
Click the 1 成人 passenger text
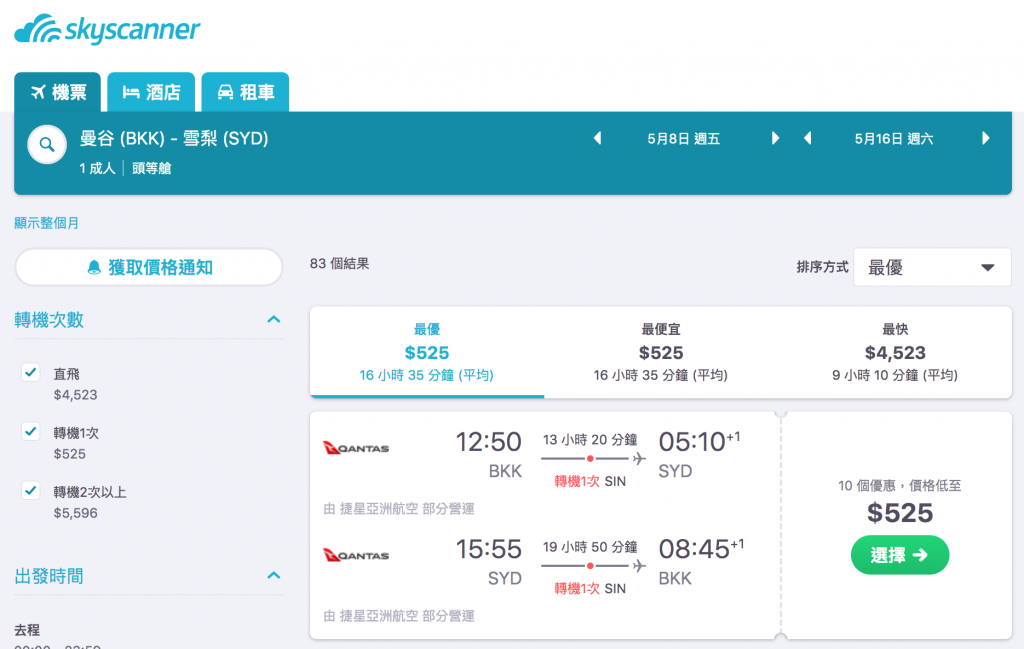click(x=97, y=168)
